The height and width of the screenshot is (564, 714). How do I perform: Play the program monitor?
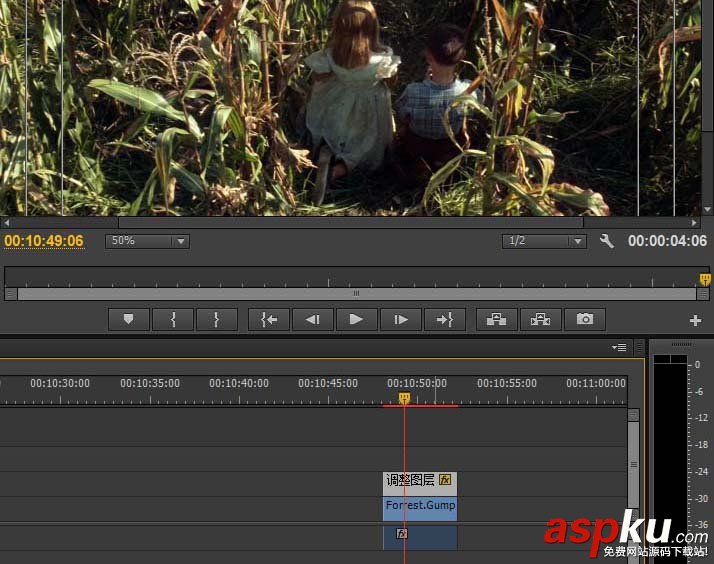click(356, 319)
